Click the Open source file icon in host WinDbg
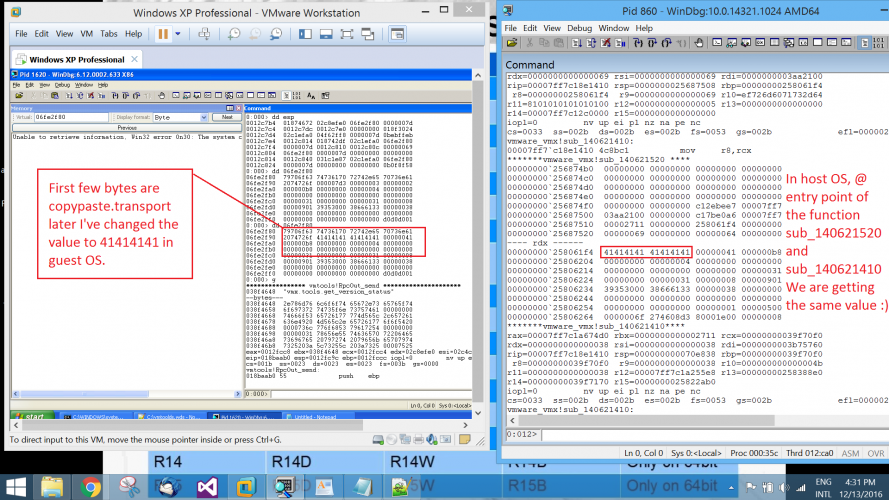 point(511,44)
